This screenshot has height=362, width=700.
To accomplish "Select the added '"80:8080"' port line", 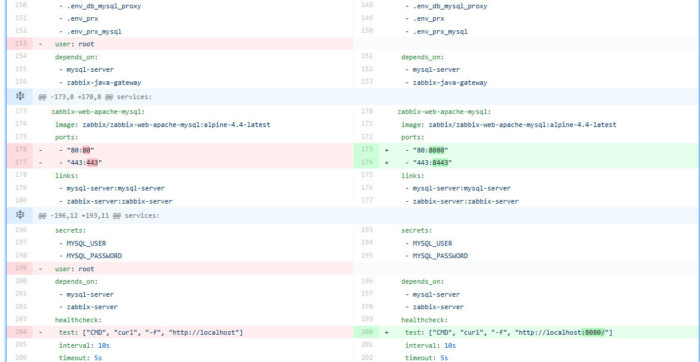I will click(x=527, y=150).
